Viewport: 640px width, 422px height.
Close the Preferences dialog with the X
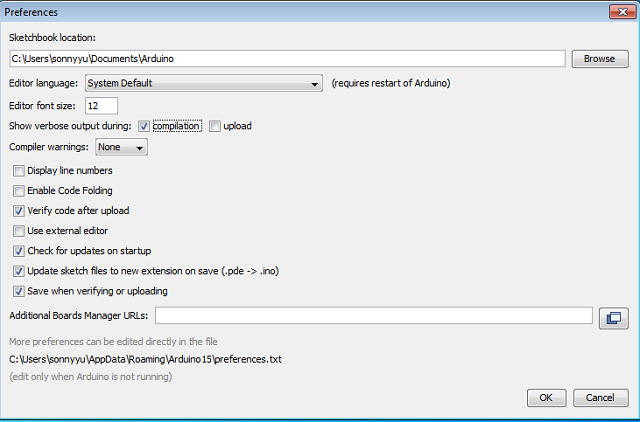(x=622, y=12)
